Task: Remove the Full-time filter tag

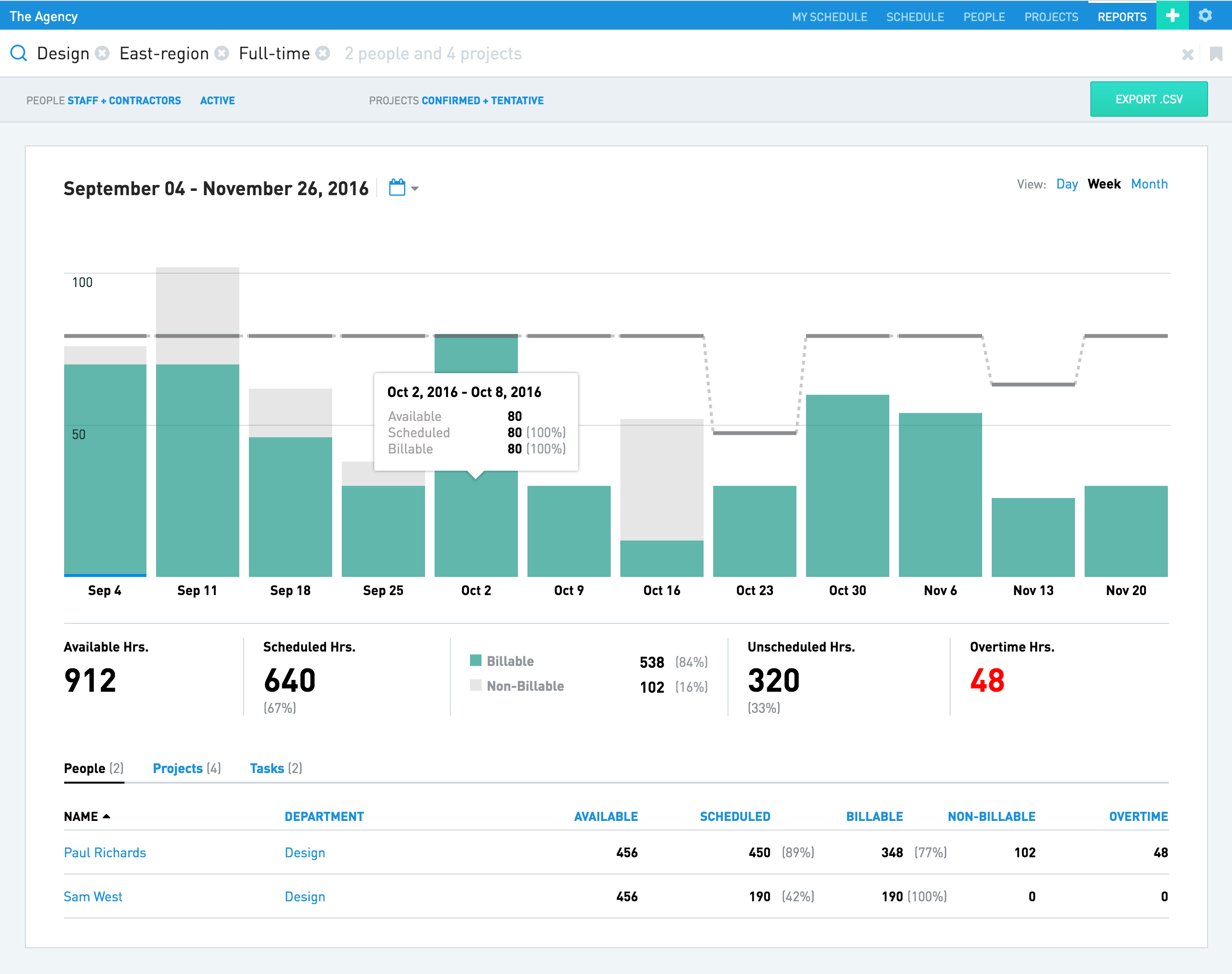Action: (323, 53)
